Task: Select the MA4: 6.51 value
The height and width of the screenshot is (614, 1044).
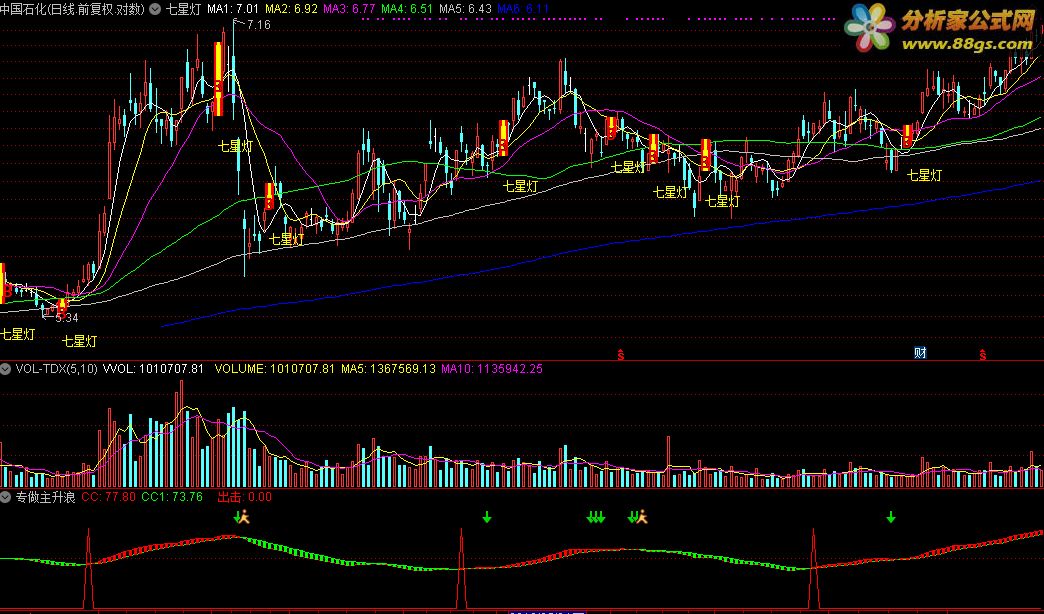Action: pyautogui.click(x=407, y=9)
